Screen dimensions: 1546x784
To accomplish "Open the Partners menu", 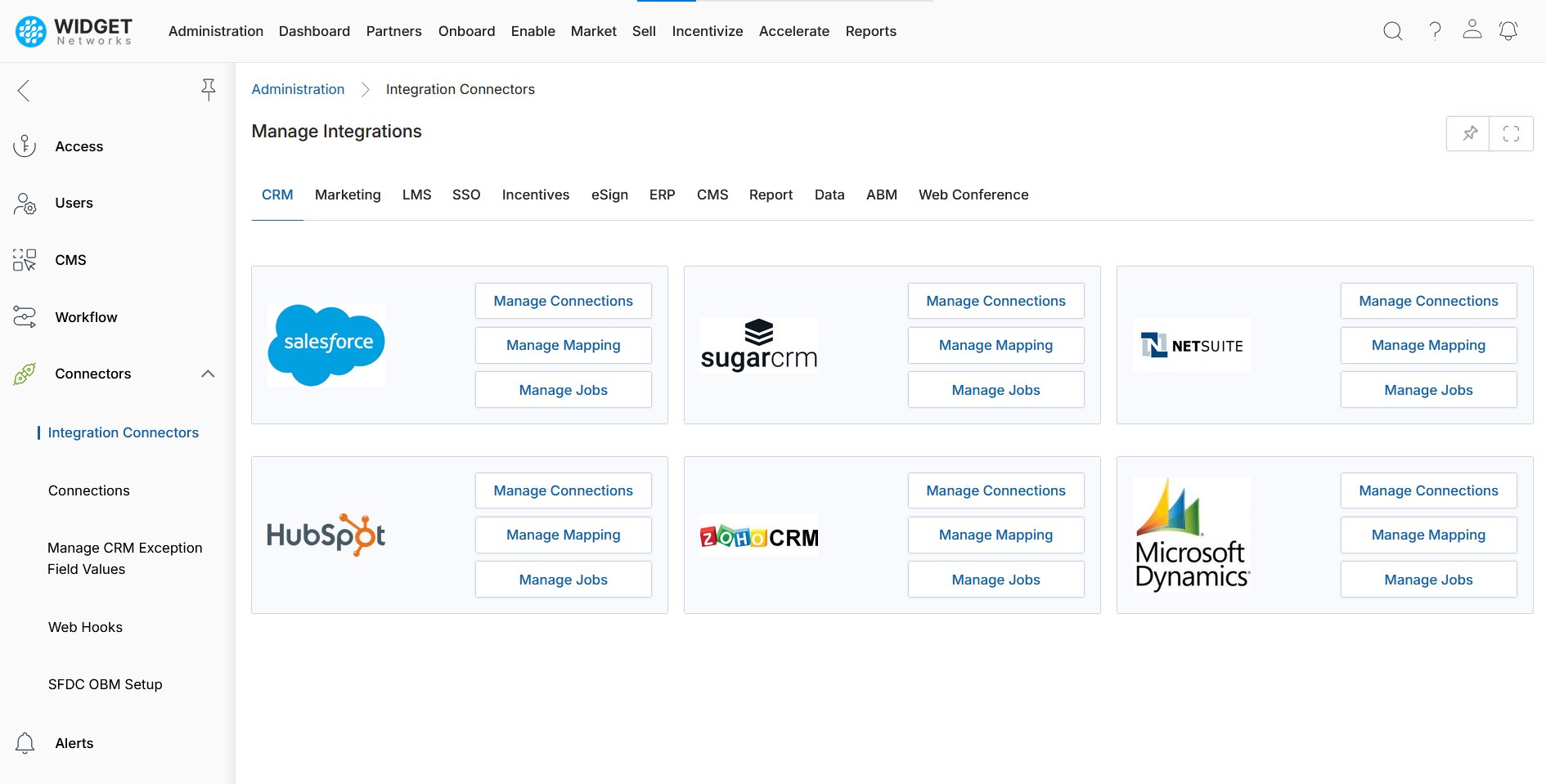I will coord(394,31).
